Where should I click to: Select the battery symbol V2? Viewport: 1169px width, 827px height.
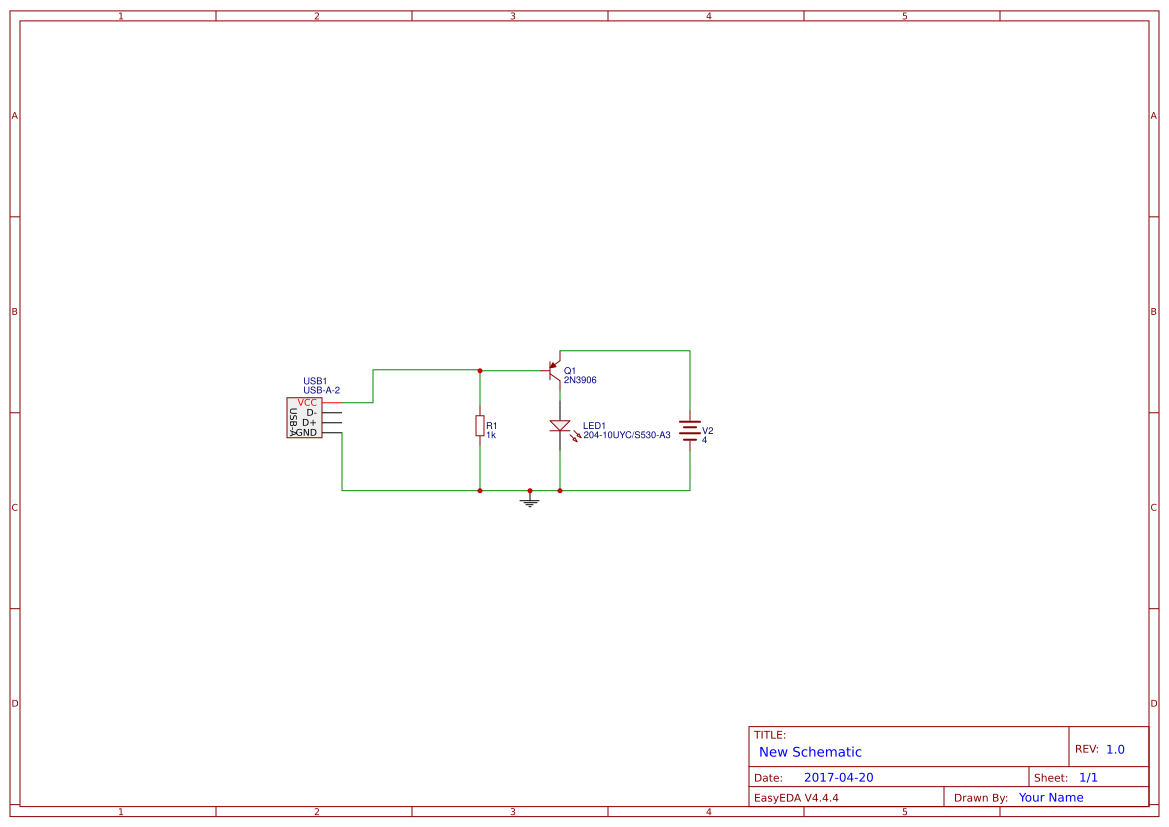(x=690, y=431)
